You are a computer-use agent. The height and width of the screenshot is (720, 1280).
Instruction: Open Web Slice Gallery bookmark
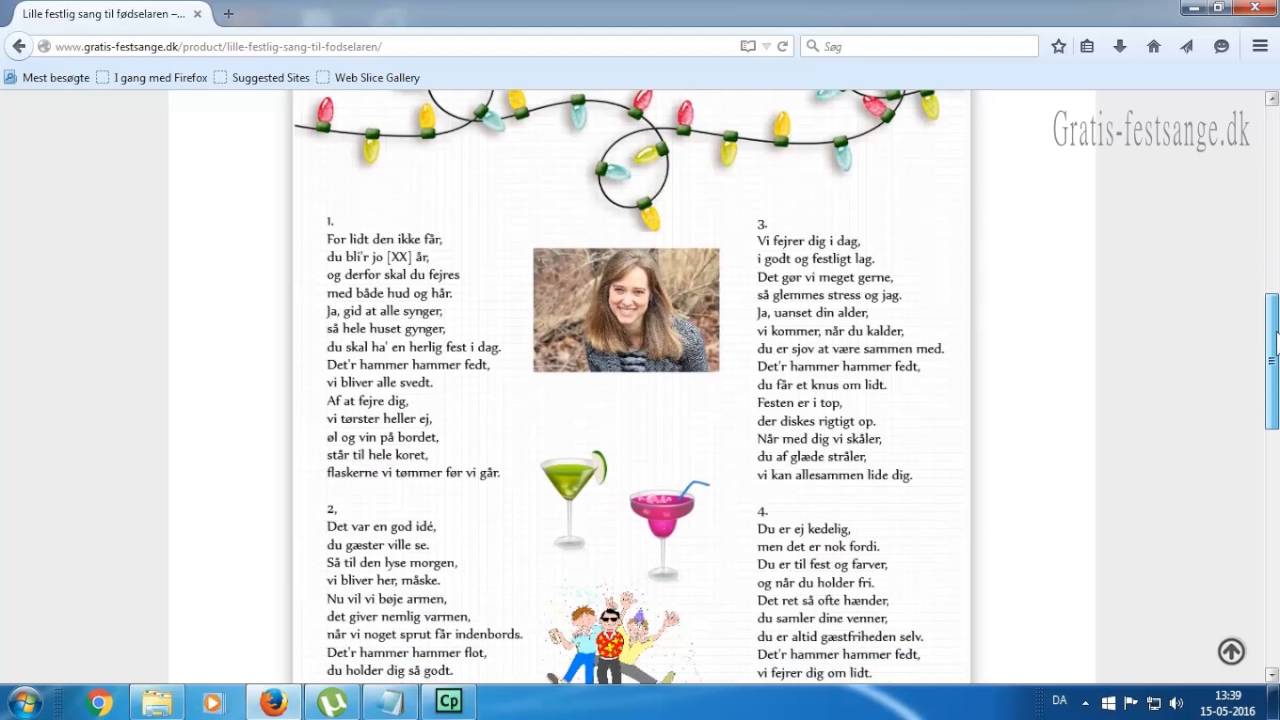click(368, 77)
